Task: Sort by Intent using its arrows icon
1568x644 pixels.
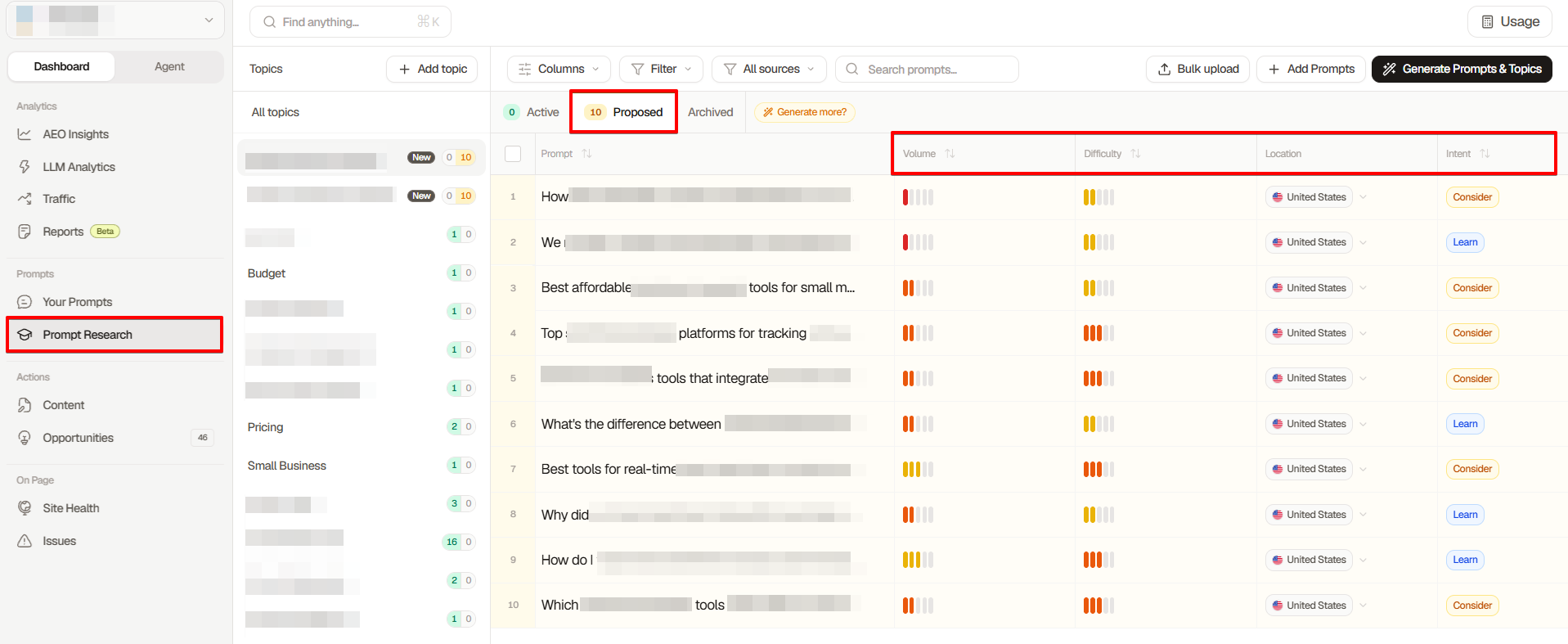Action: 1485,154
